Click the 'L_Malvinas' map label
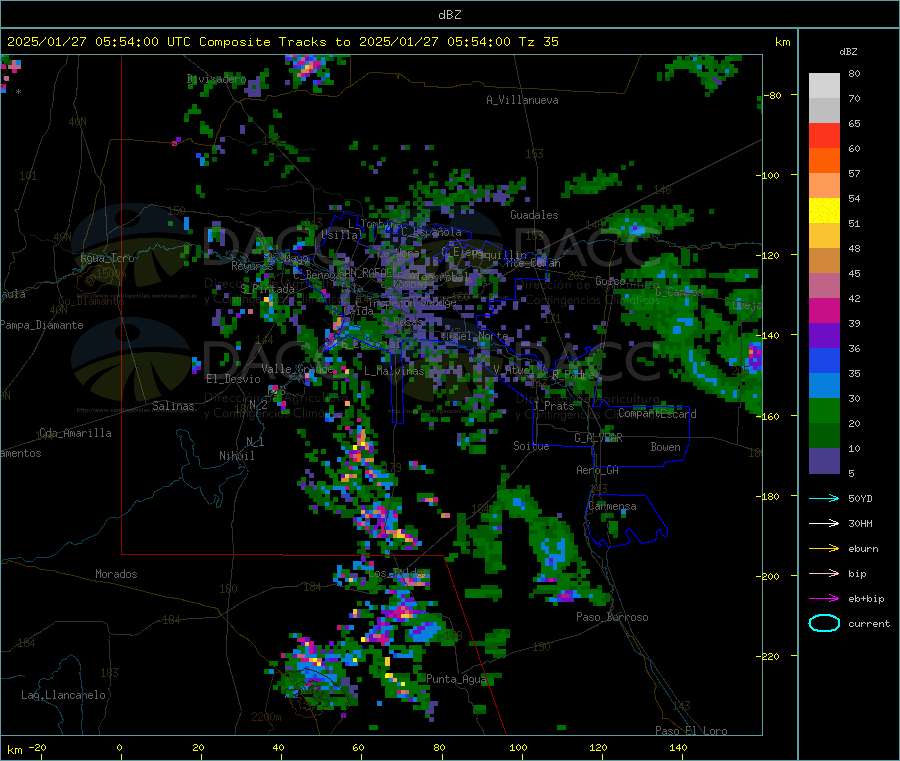 [394, 371]
